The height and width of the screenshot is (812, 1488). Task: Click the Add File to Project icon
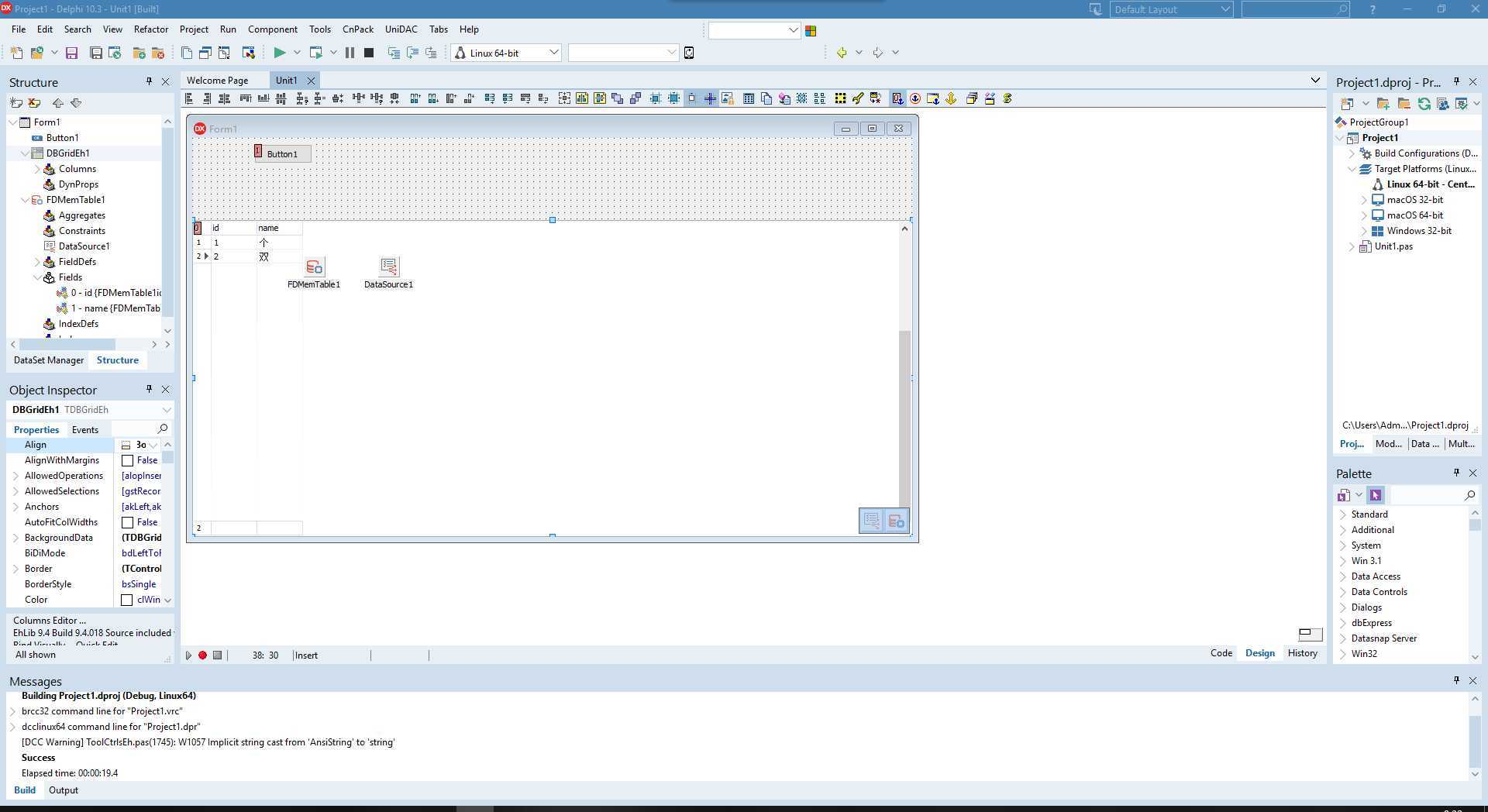click(x=139, y=53)
